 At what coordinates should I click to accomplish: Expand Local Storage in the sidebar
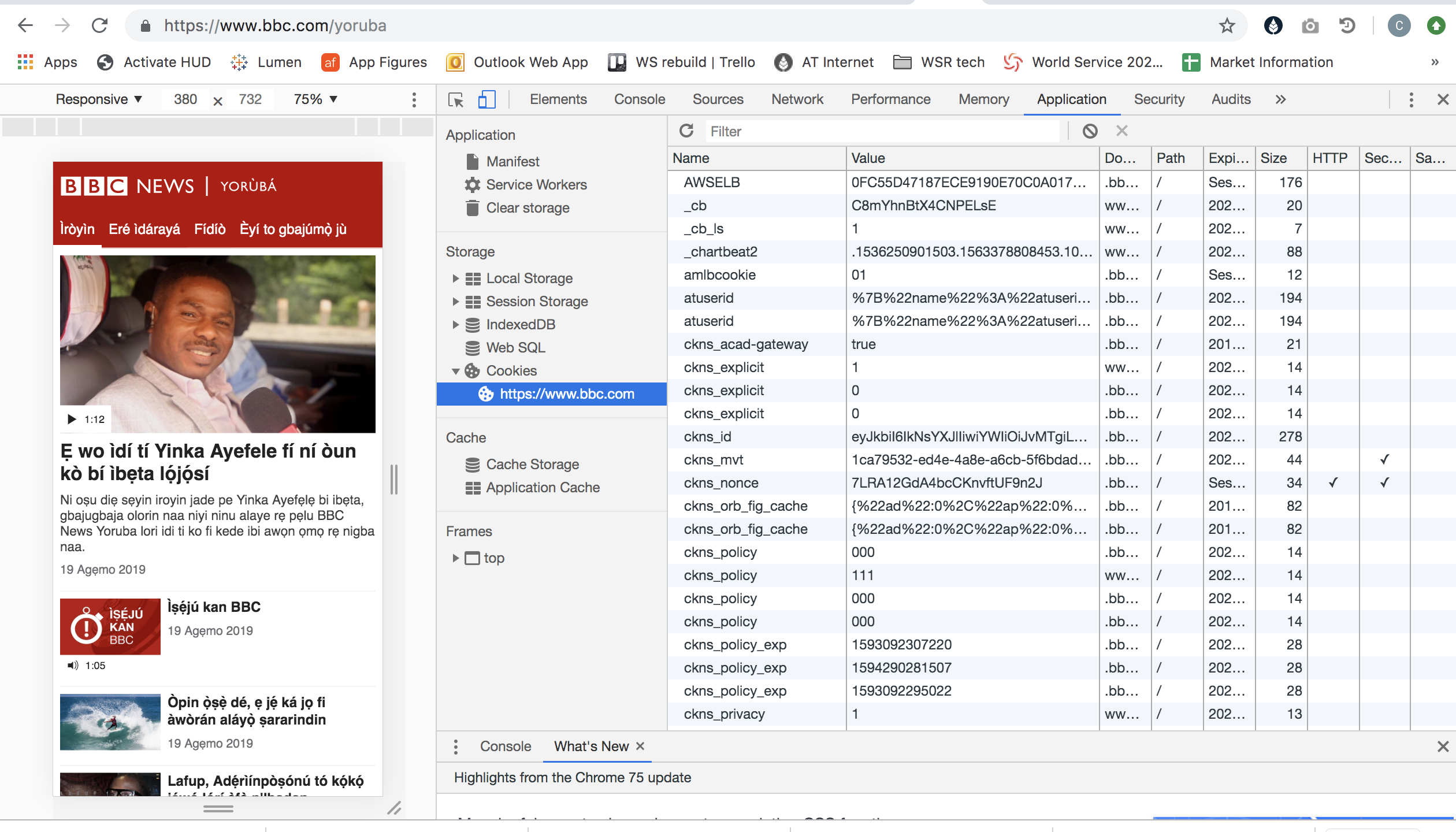[456, 278]
